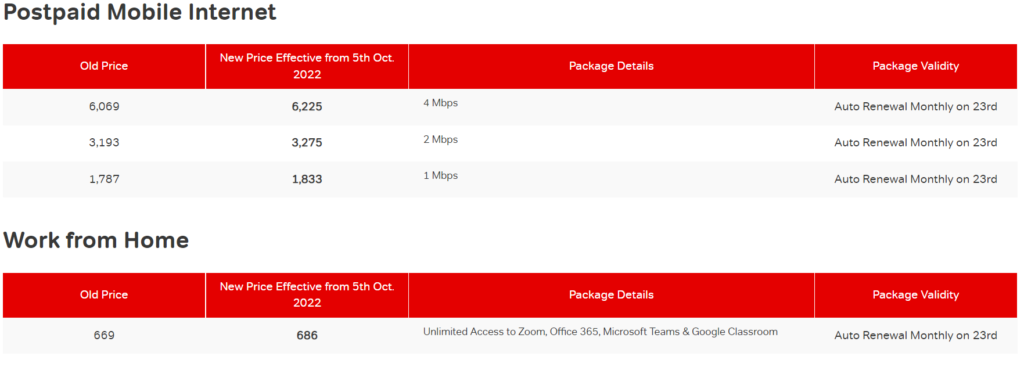The width and height of the screenshot is (1024, 374).
Task: Click the new price 1,833 cell
Action: (307, 179)
